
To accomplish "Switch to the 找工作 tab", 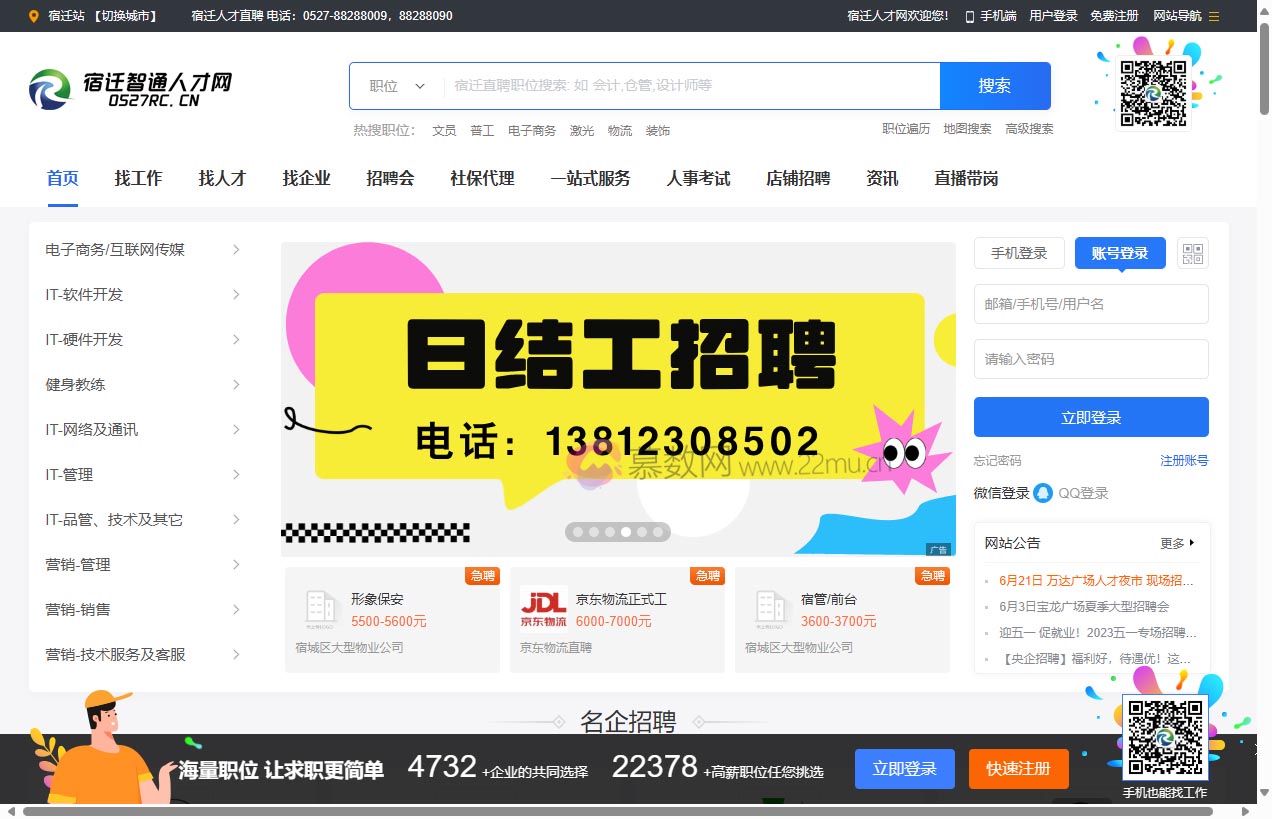I will (x=138, y=178).
